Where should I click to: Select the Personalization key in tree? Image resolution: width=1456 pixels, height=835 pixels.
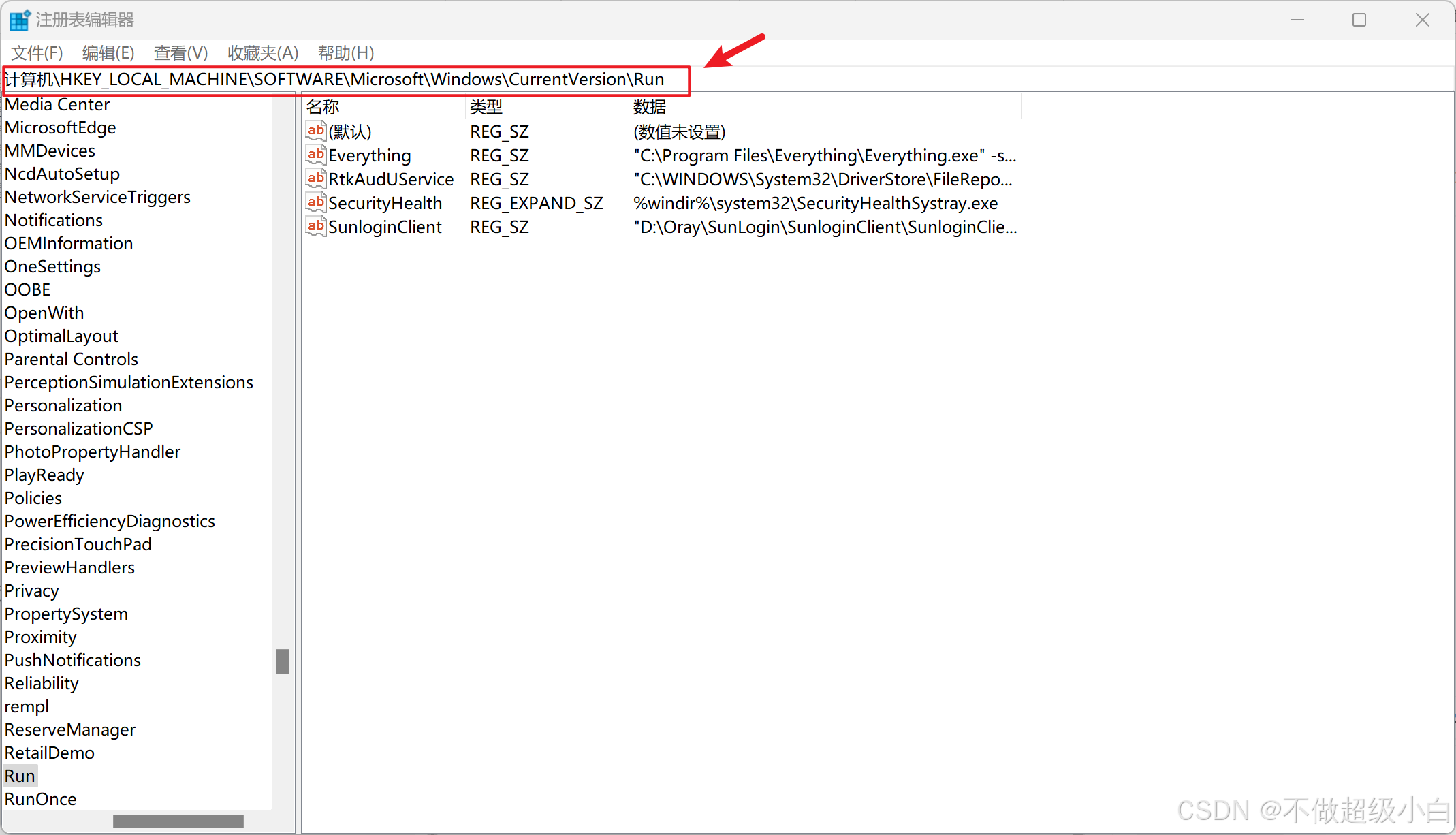pyautogui.click(x=63, y=405)
